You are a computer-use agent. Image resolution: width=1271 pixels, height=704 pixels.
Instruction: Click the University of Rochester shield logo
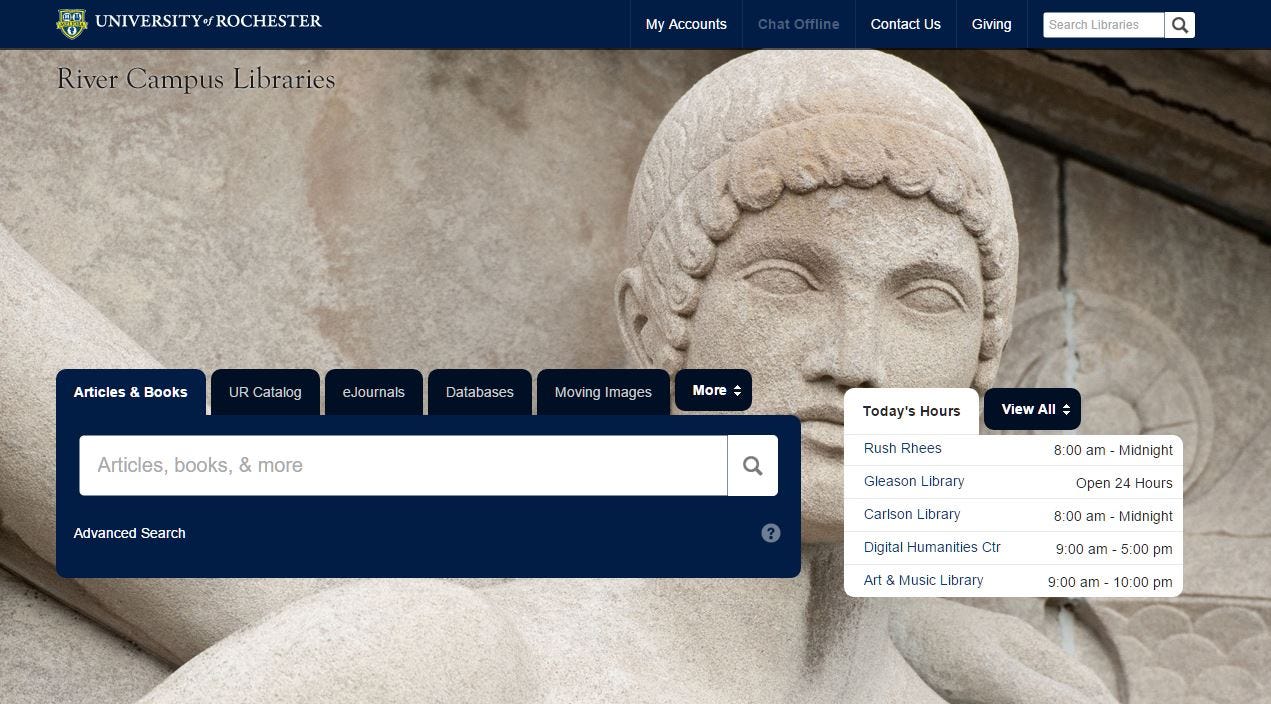[x=72, y=24]
